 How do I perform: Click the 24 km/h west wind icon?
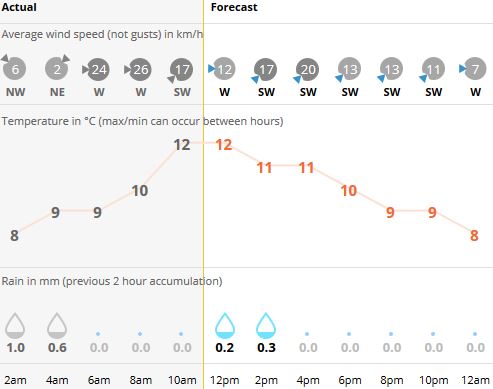click(x=98, y=69)
